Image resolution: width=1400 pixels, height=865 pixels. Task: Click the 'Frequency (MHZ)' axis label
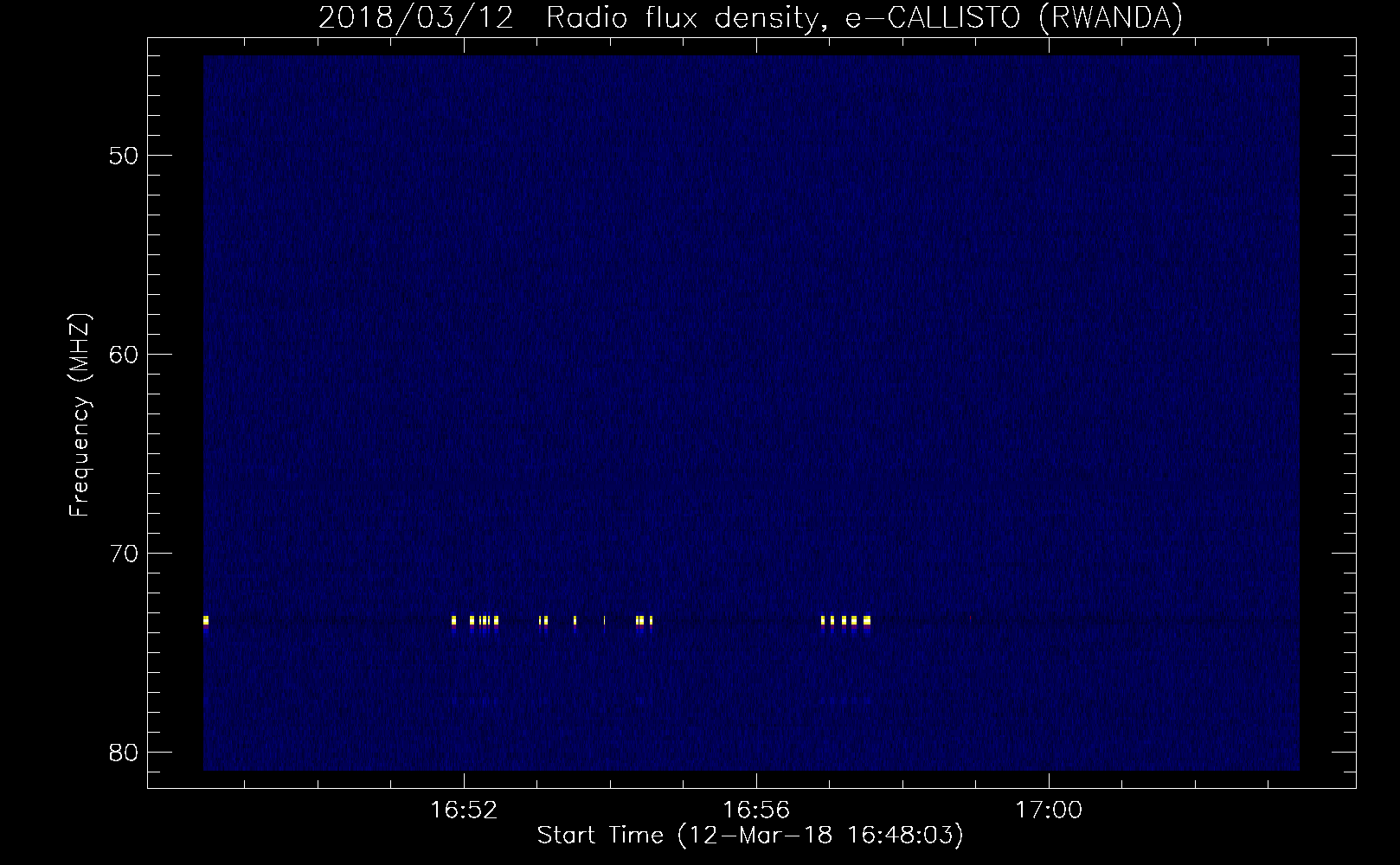(80, 415)
